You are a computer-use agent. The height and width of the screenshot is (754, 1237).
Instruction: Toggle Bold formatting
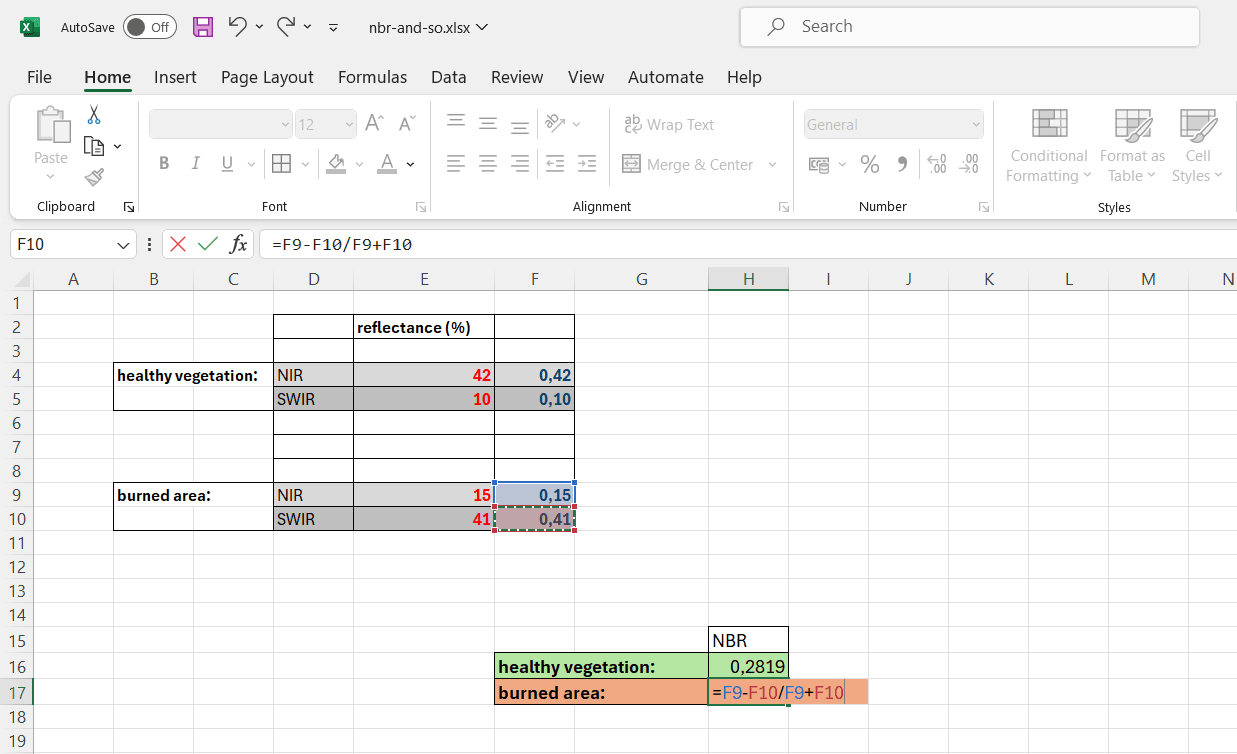point(164,164)
